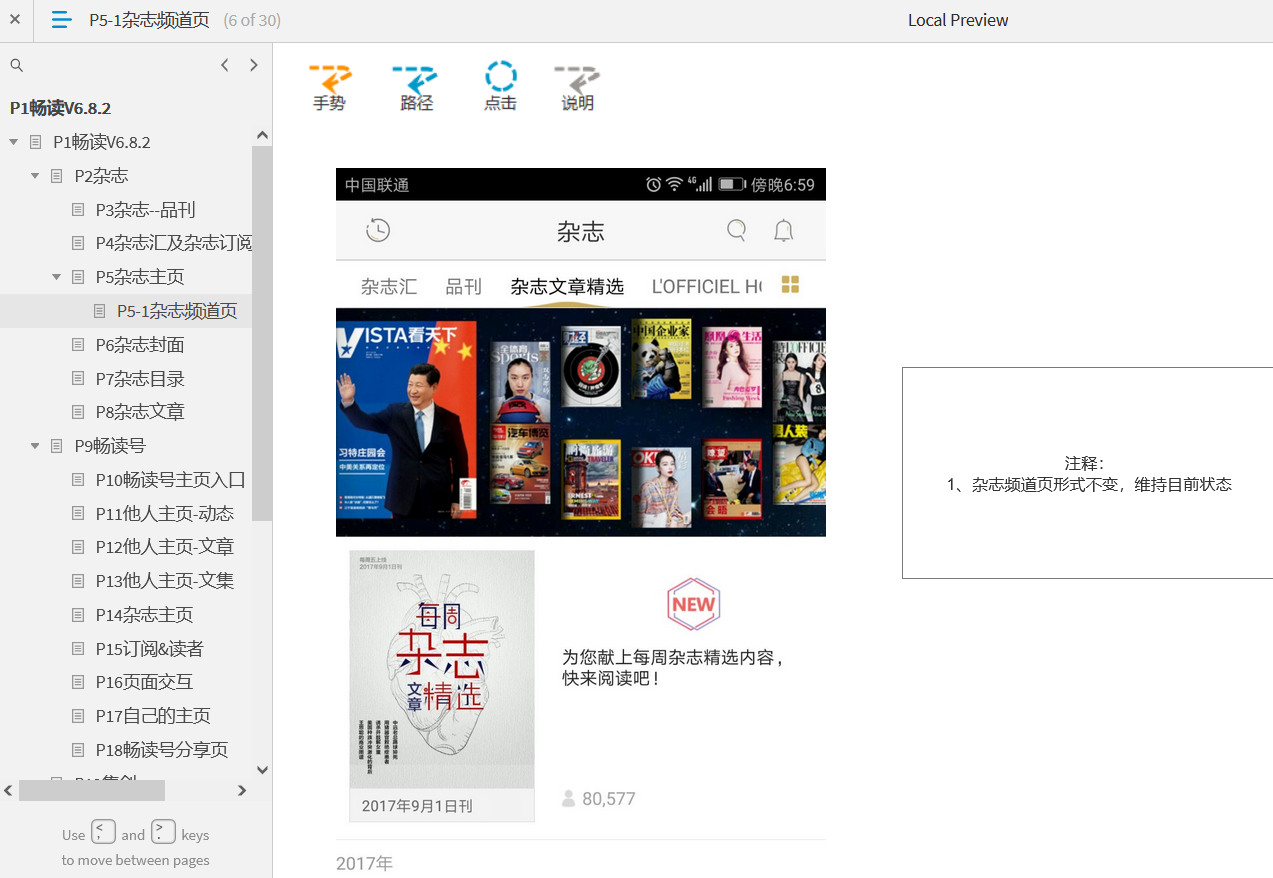The height and width of the screenshot is (878, 1273).
Task: Click the NEW hexagon badge
Action: (x=693, y=604)
